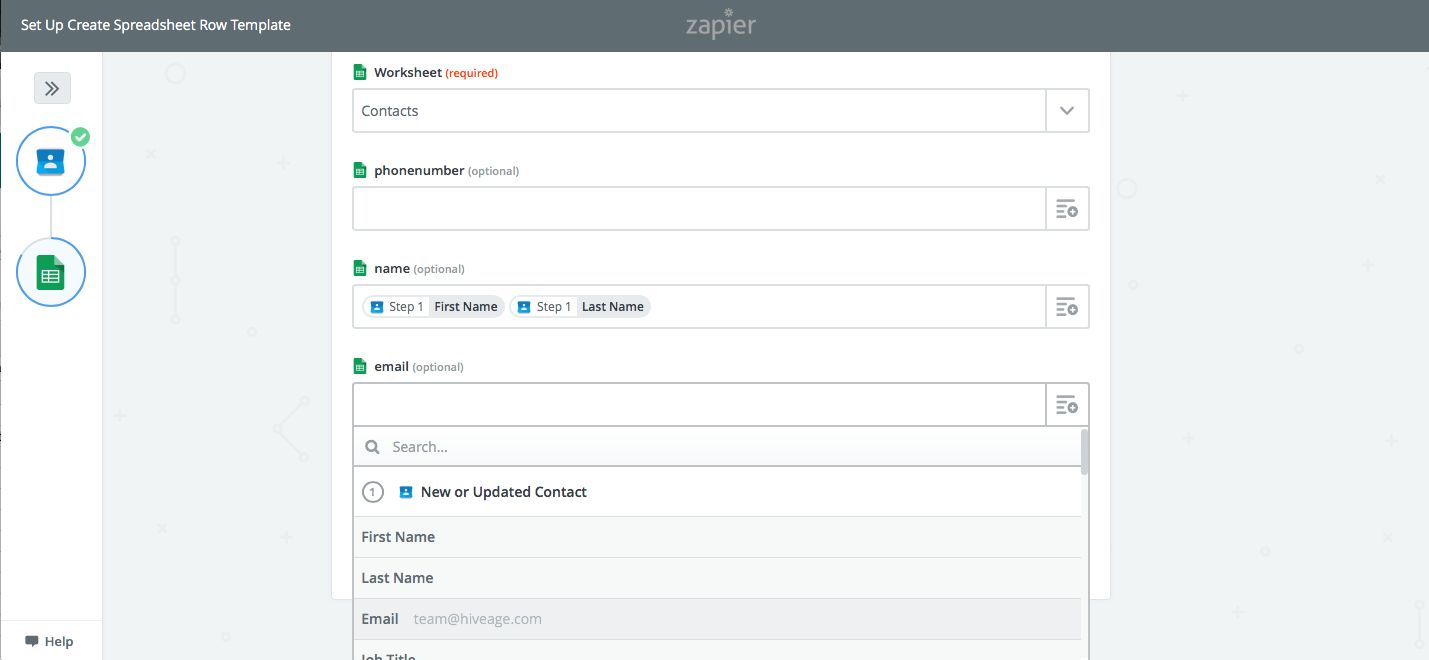Image resolution: width=1429 pixels, height=660 pixels.
Task: Click into the email input field
Action: click(x=698, y=405)
